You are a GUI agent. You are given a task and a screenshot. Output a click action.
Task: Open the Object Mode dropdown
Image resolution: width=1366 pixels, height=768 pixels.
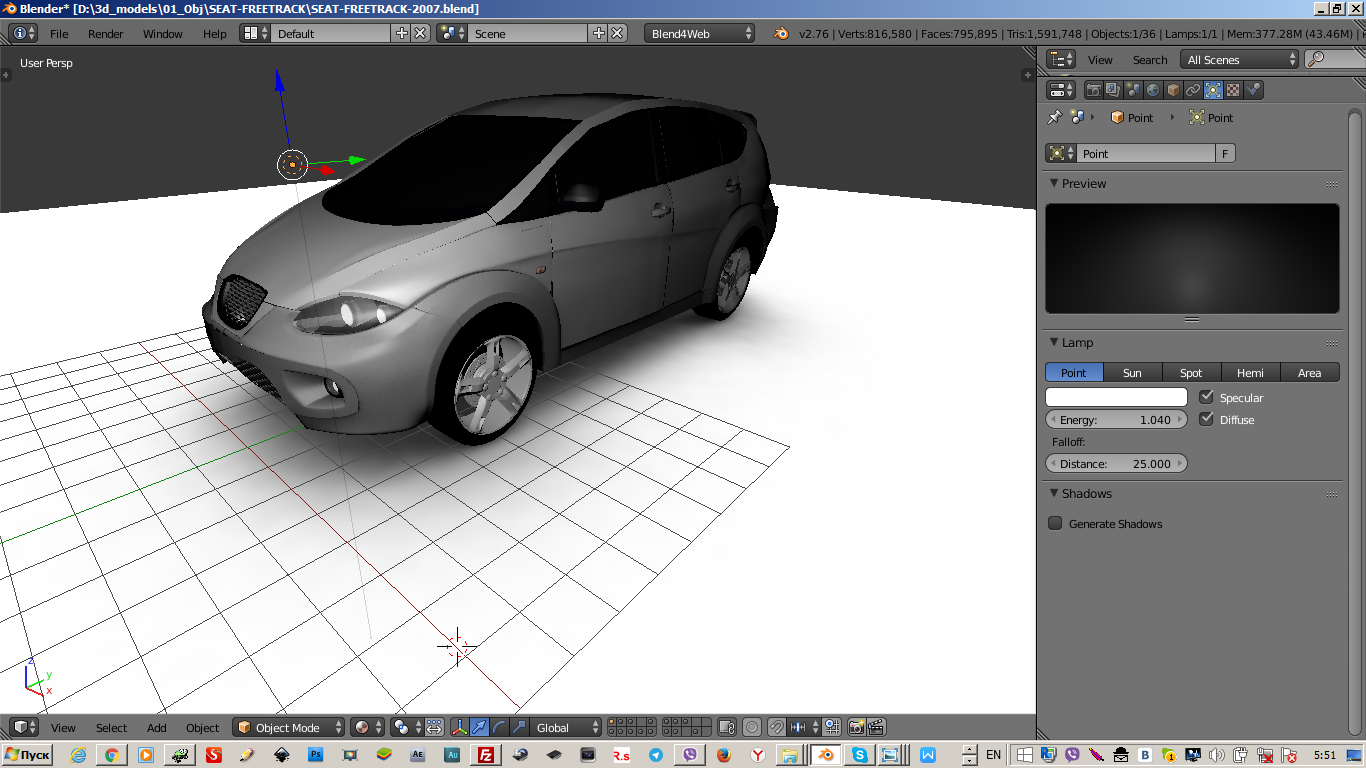tap(289, 727)
